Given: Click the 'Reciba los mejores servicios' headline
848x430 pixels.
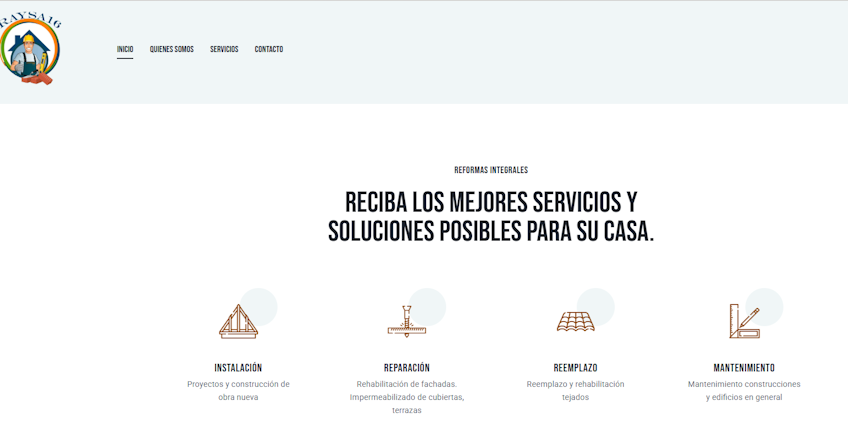Looking at the screenshot, I should pos(491,217).
